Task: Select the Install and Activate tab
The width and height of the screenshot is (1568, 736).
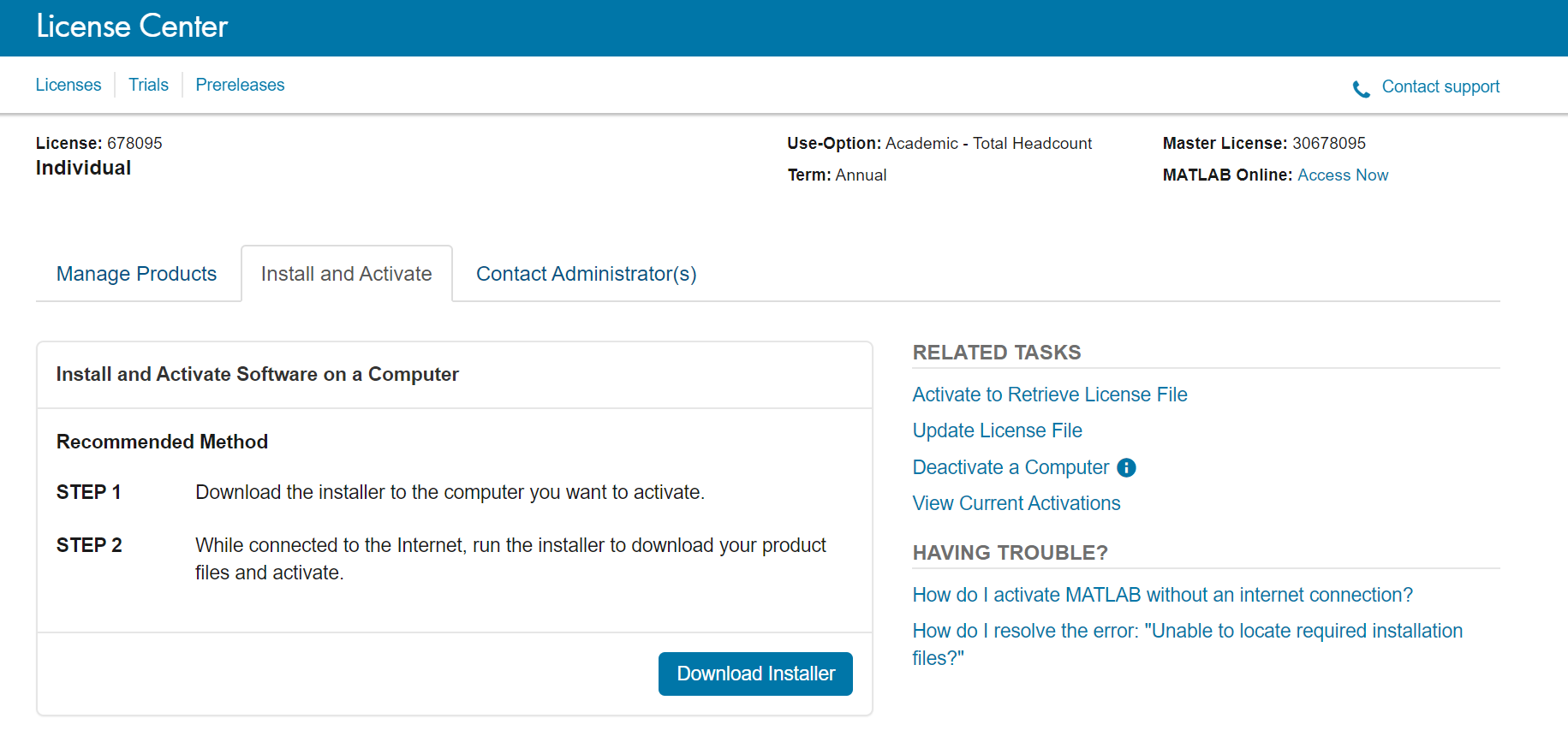Action: [x=347, y=274]
